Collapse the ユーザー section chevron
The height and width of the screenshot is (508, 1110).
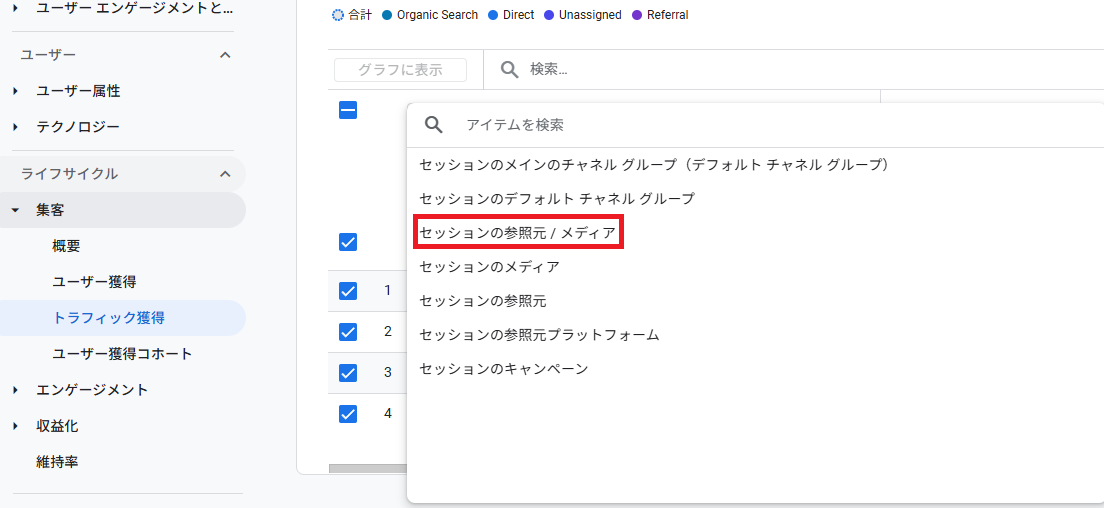point(225,54)
